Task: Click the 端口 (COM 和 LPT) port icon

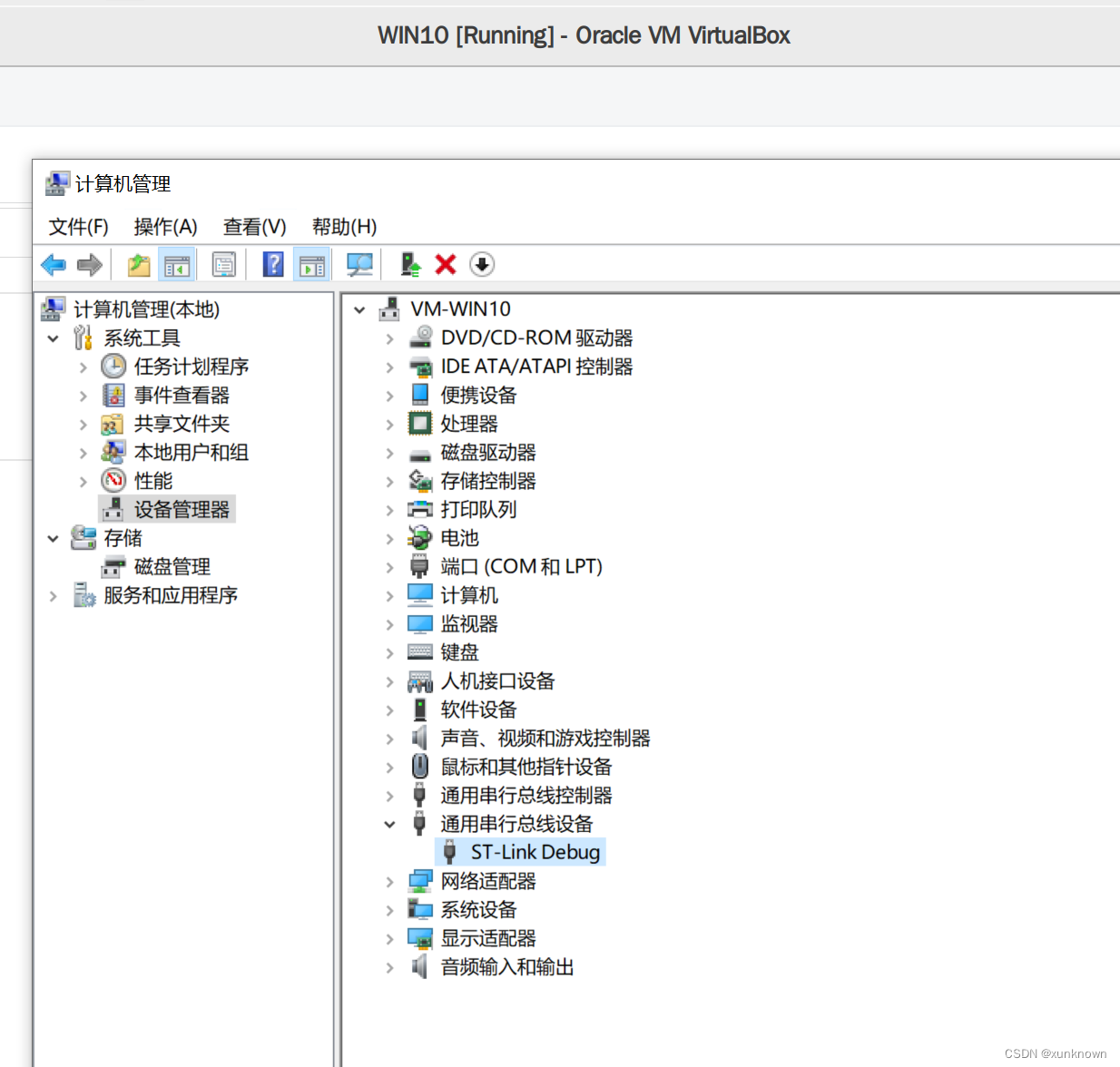Action: 419,566
